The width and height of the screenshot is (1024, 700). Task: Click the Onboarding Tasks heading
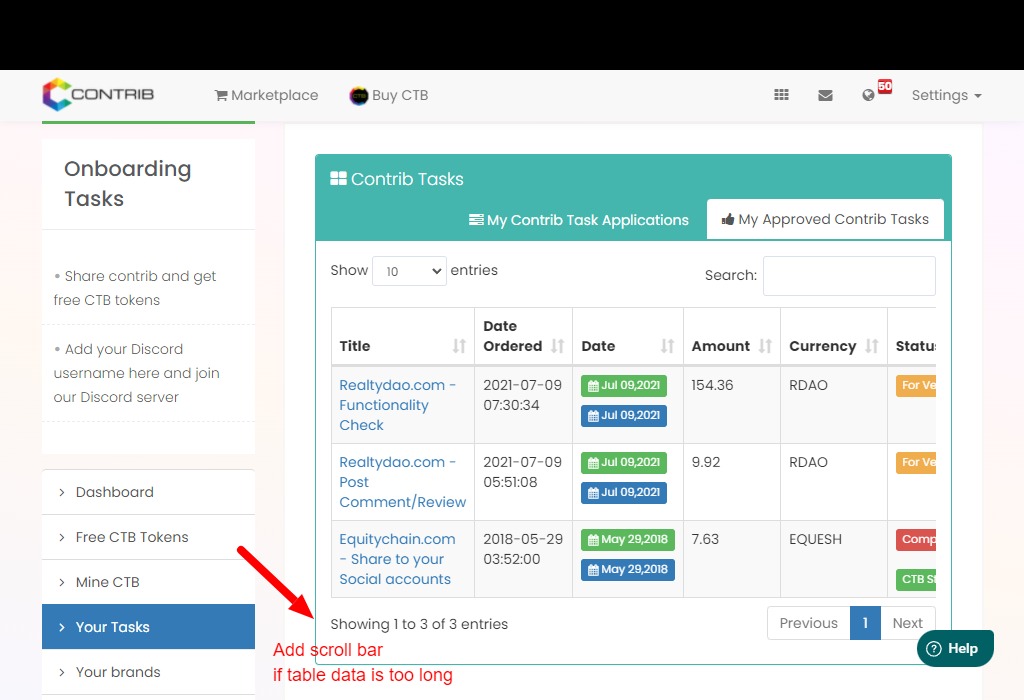pyautogui.click(x=127, y=183)
